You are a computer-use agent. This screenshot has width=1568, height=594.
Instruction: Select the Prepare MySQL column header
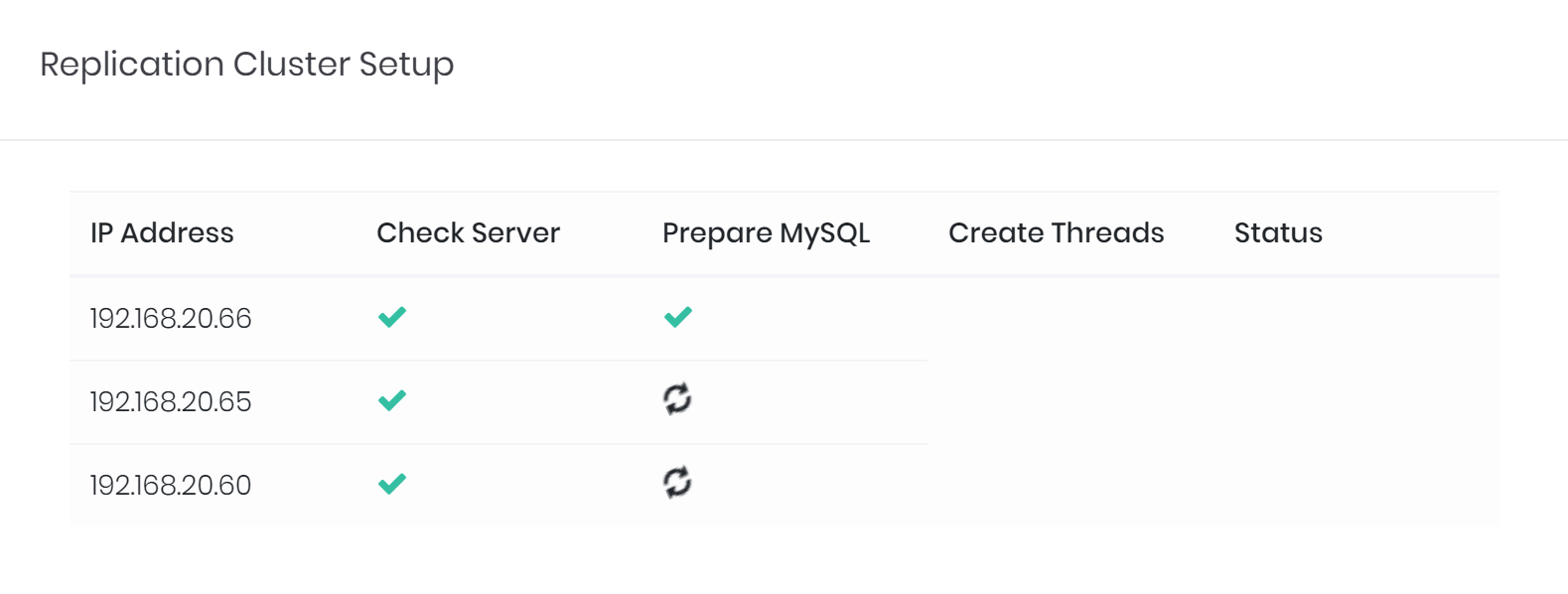tap(766, 232)
